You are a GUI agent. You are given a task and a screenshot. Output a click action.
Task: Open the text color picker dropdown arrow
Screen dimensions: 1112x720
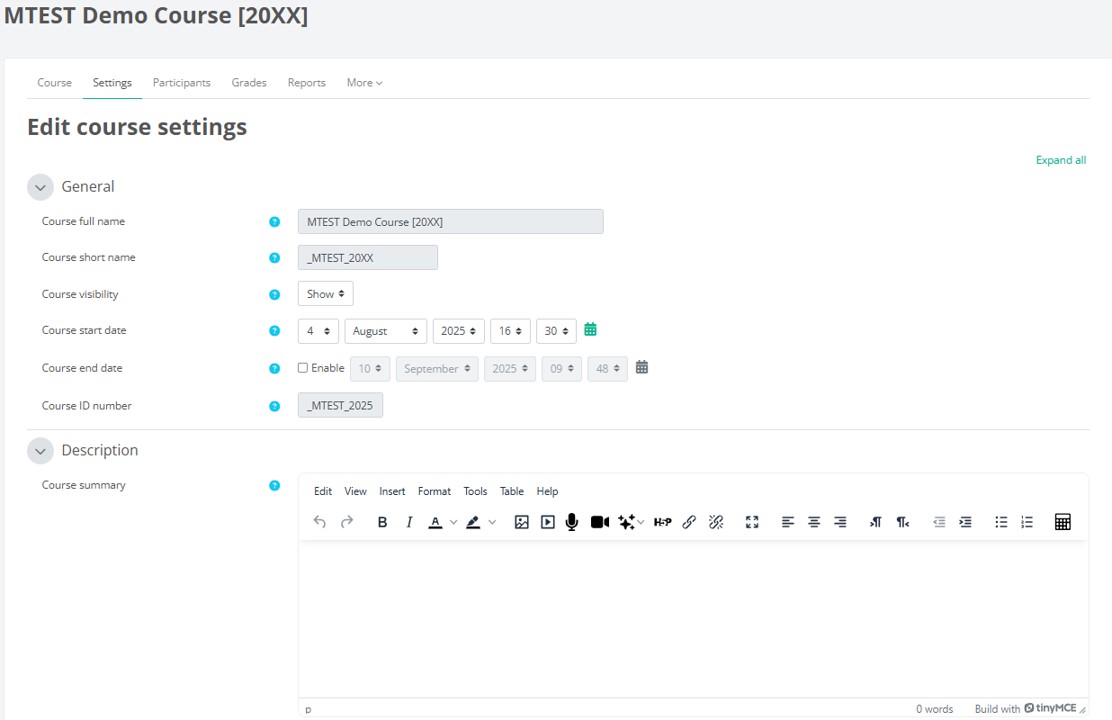point(453,522)
